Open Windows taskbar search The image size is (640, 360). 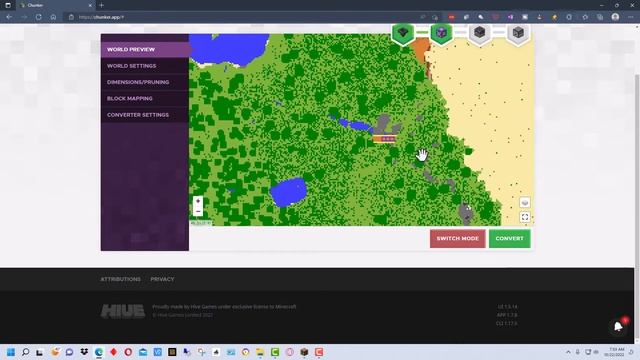point(25,352)
